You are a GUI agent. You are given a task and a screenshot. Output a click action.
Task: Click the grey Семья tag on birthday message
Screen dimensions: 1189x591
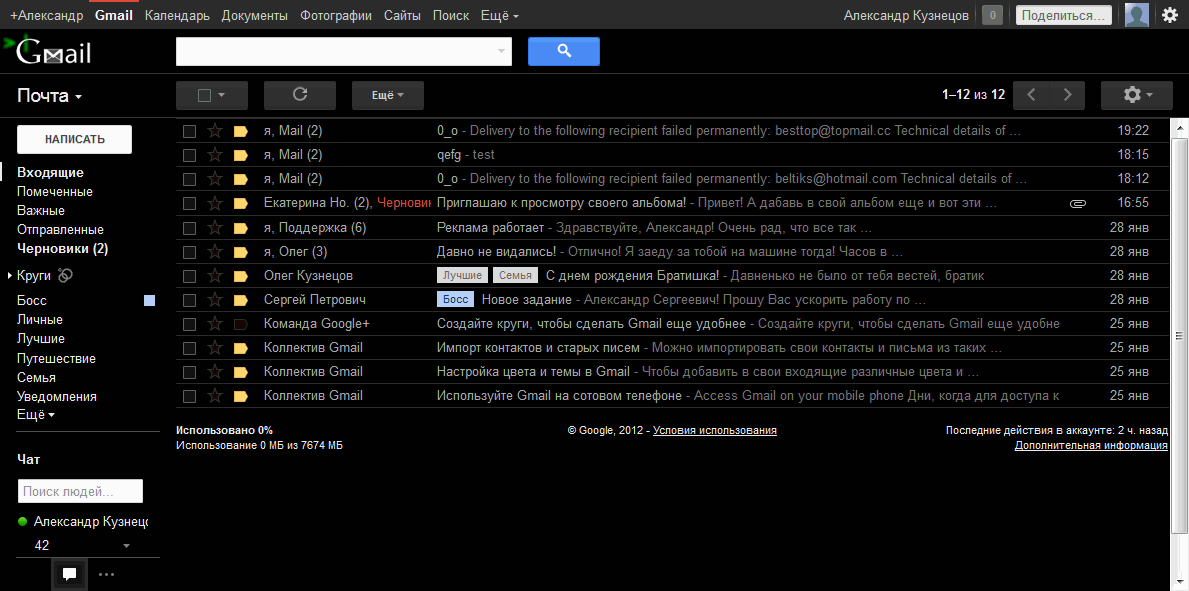[x=515, y=275]
